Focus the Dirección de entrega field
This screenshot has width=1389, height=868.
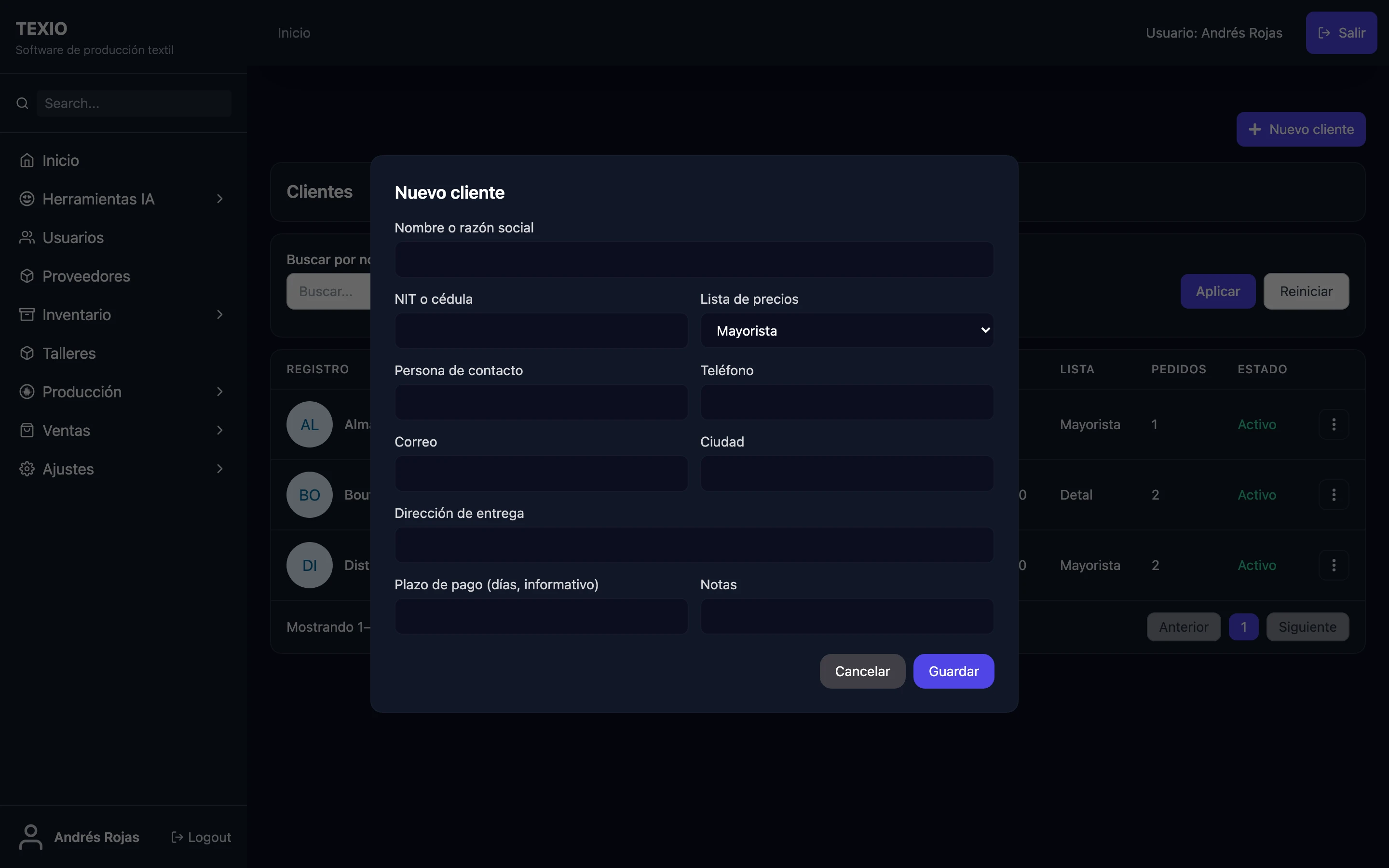pyautogui.click(x=694, y=545)
